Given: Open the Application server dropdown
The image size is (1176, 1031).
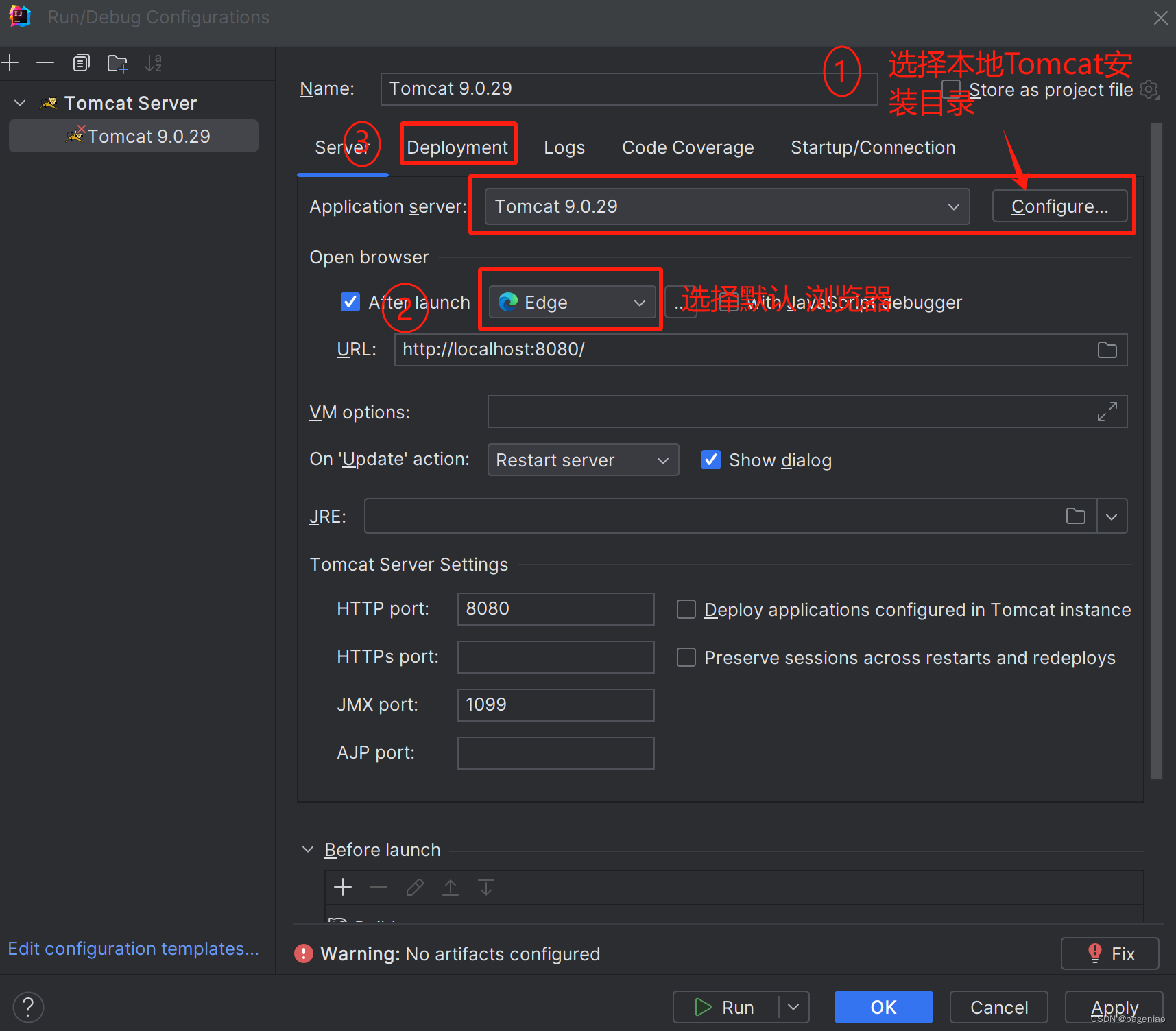Looking at the screenshot, I should (727, 206).
